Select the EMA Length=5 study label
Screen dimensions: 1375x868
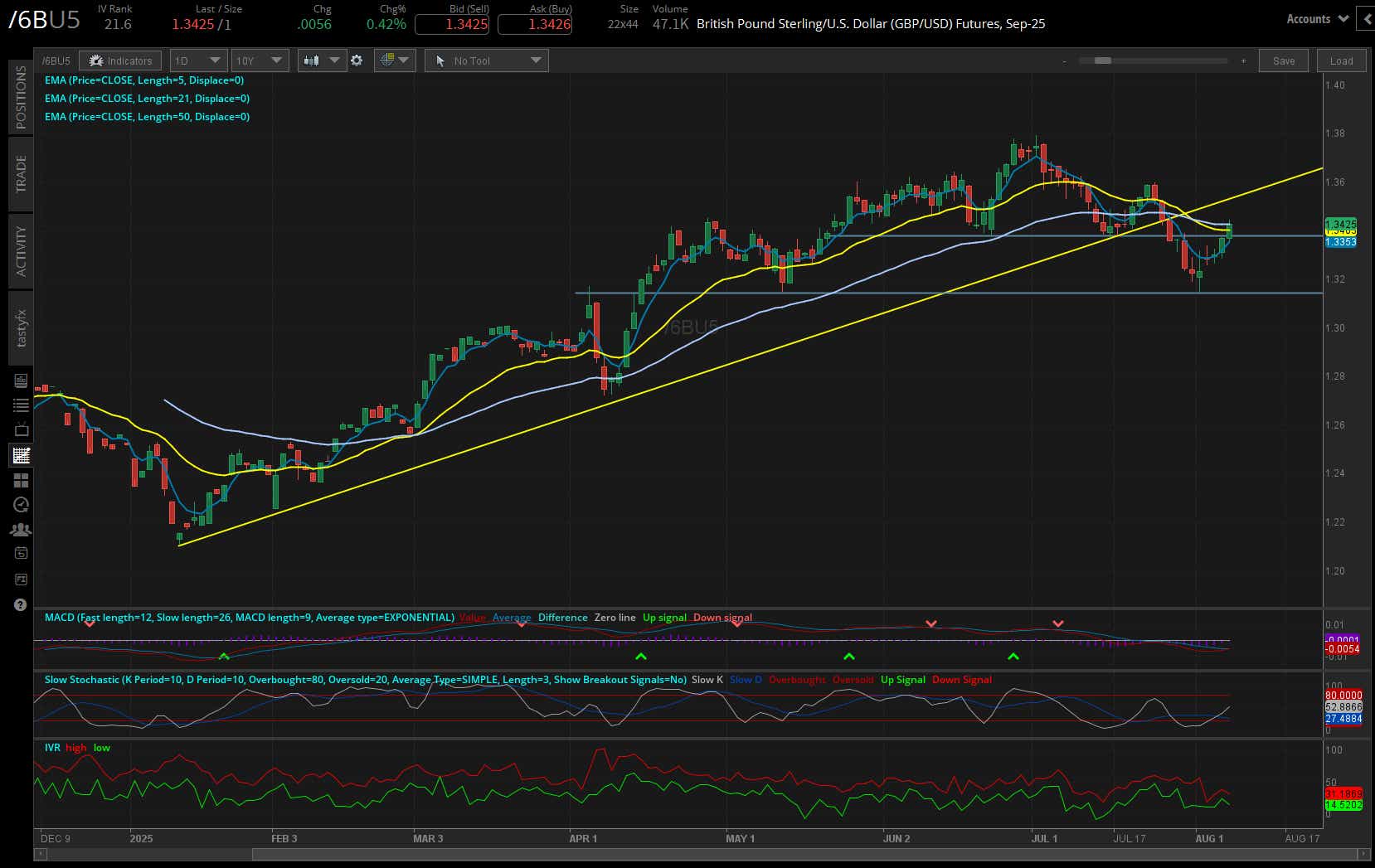tap(144, 80)
